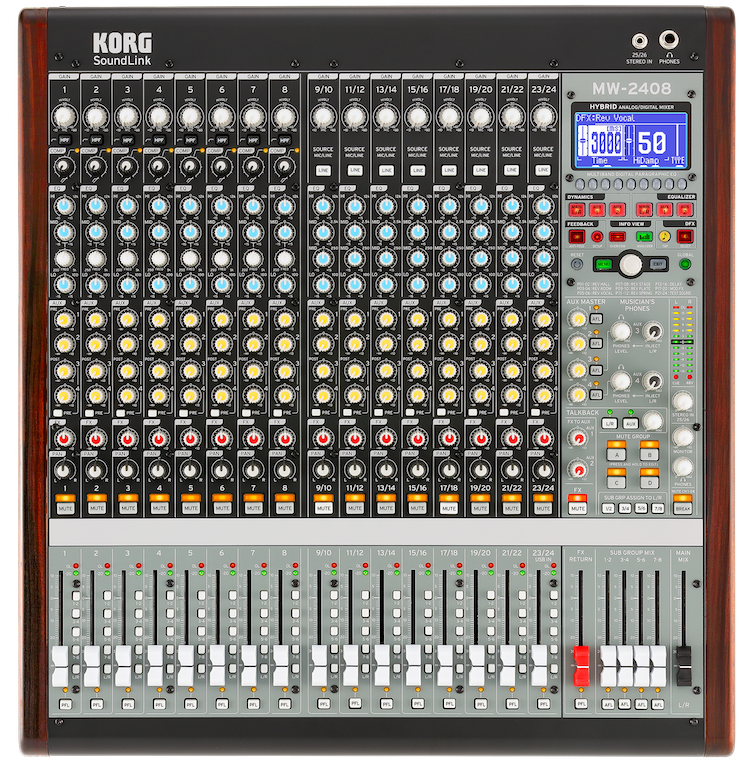Click the blue DFX Rev Vocal display
The height and width of the screenshot is (762, 750).
[631, 140]
